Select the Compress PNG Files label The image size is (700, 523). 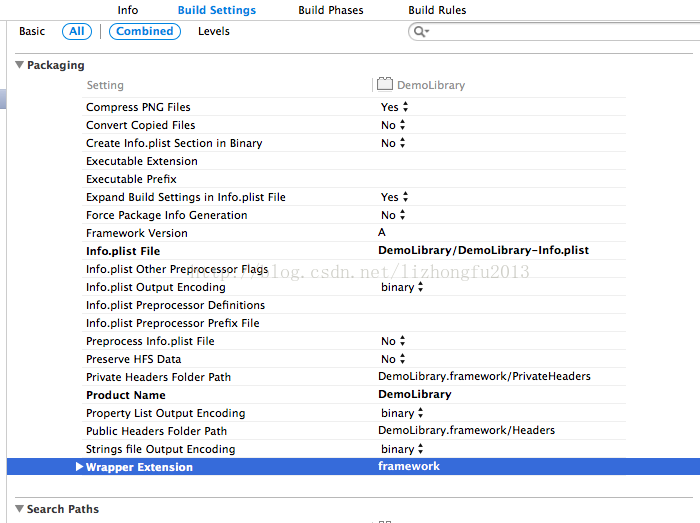(x=138, y=107)
